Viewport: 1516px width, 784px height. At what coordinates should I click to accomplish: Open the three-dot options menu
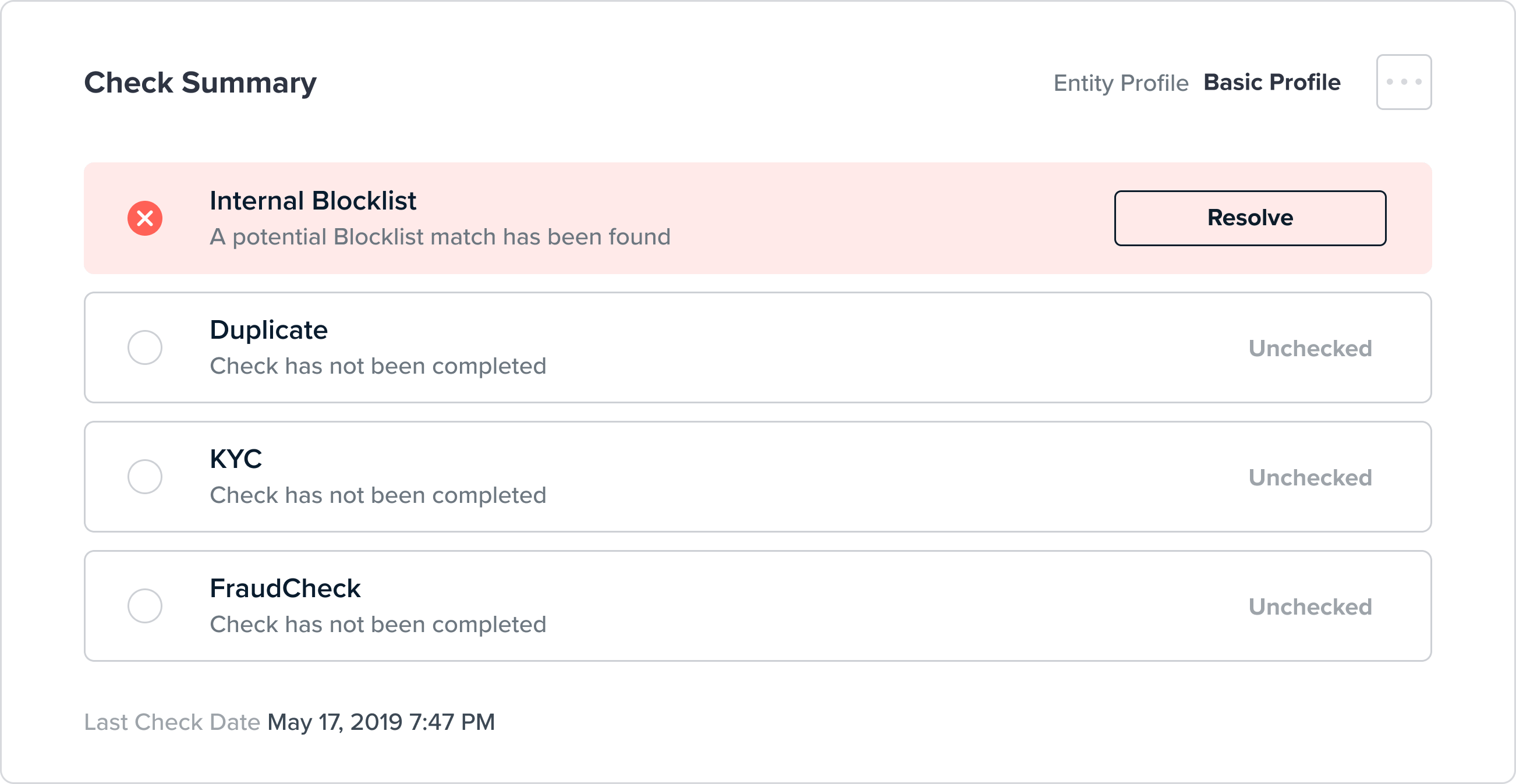pyautogui.click(x=1404, y=81)
